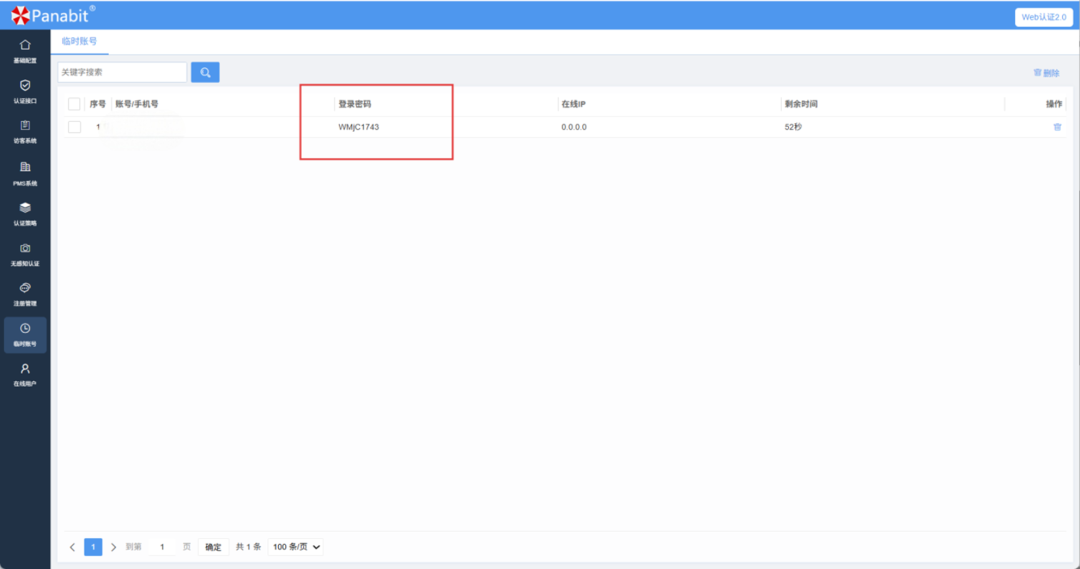Screen dimensions: 1080x569
Task: Click 确定 button in pagination
Action: point(213,547)
